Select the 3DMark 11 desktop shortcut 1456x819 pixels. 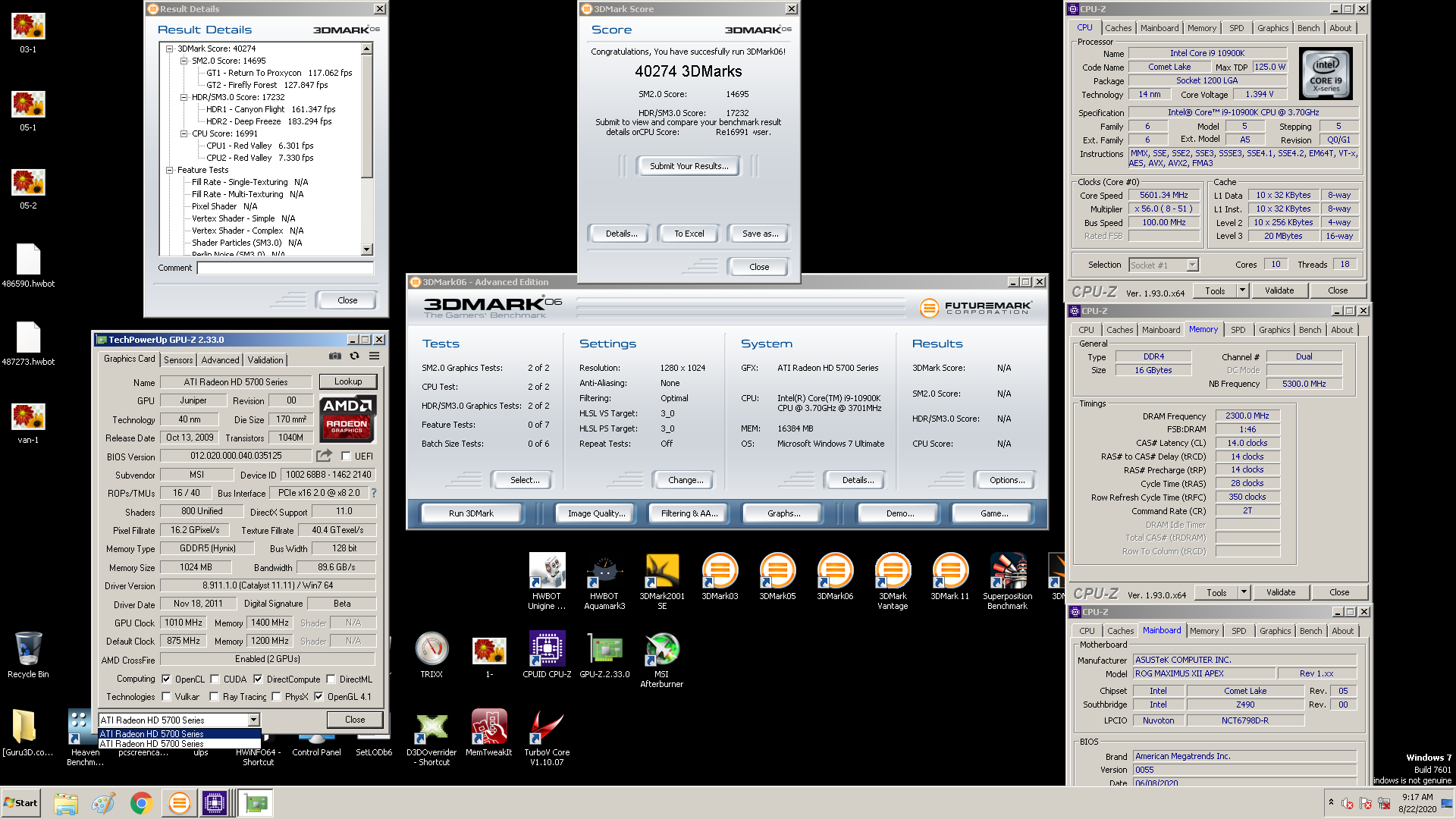(949, 577)
